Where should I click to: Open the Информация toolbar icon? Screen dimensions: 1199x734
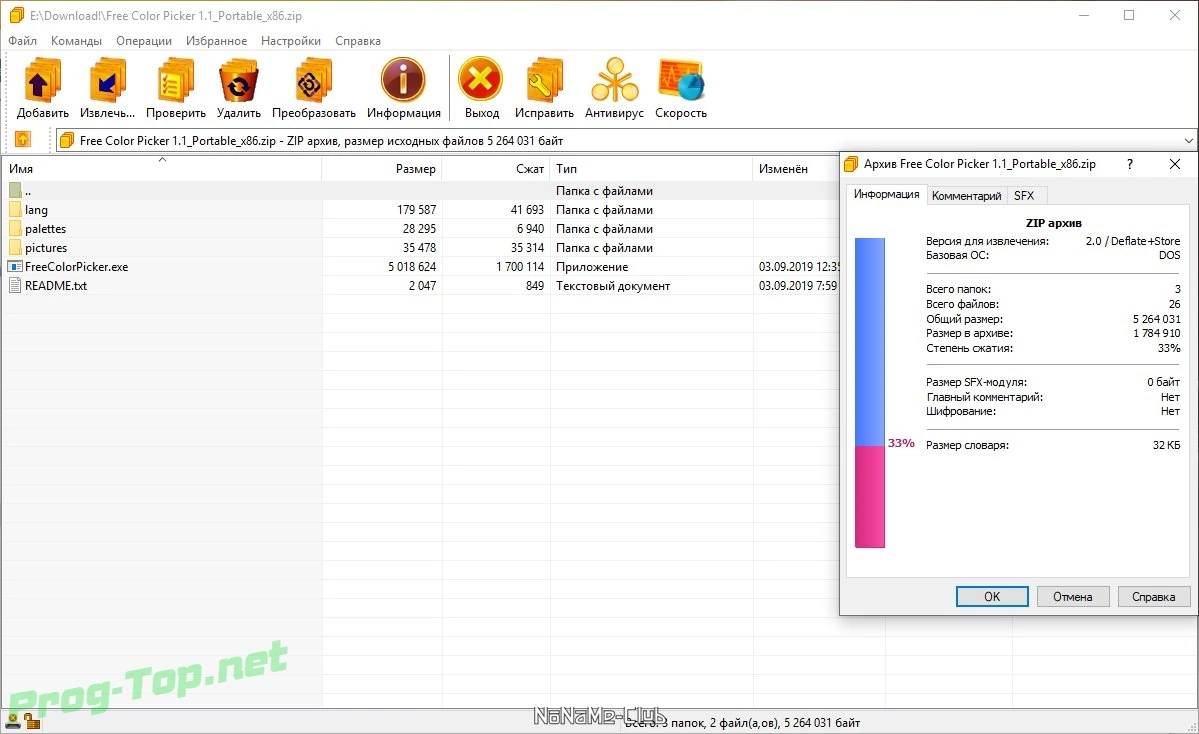(x=403, y=80)
